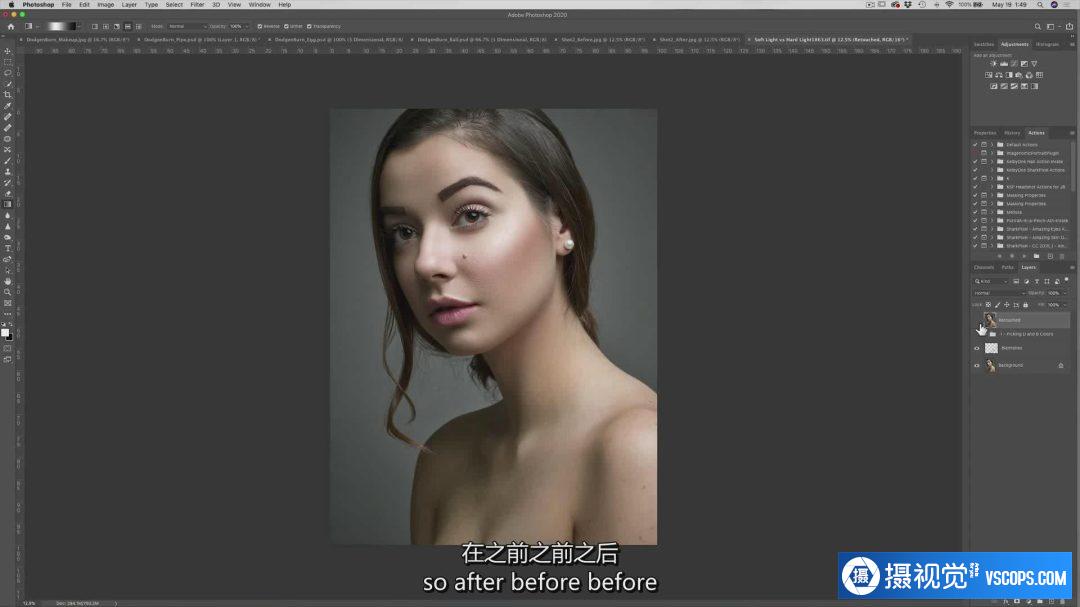Select the Blemishes layer thumbnail
This screenshot has height=607, width=1080.
(x=991, y=348)
